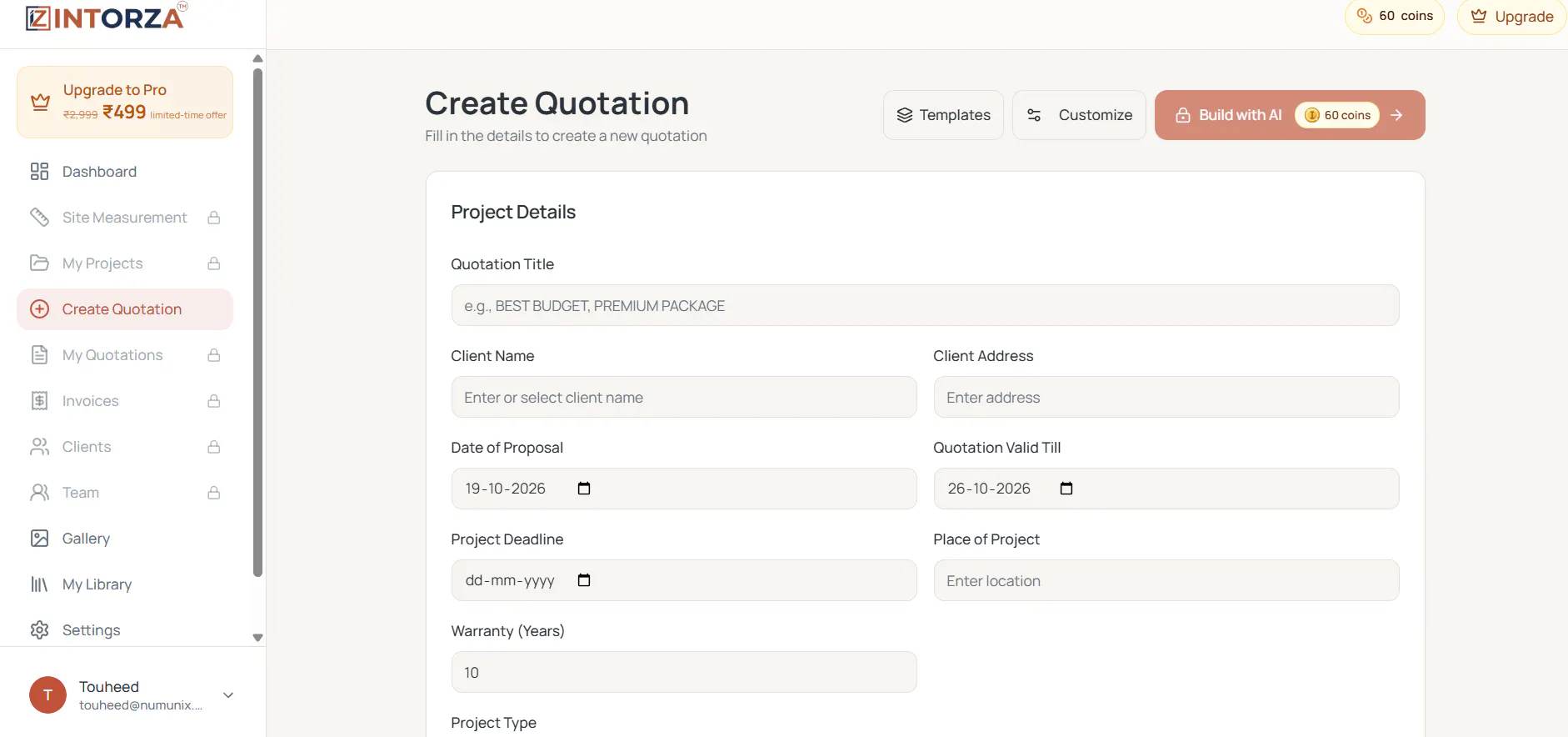The width and height of the screenshot is (1568, 737).
Task: Click the lock icon beside Team
Action: coord(214,493)
